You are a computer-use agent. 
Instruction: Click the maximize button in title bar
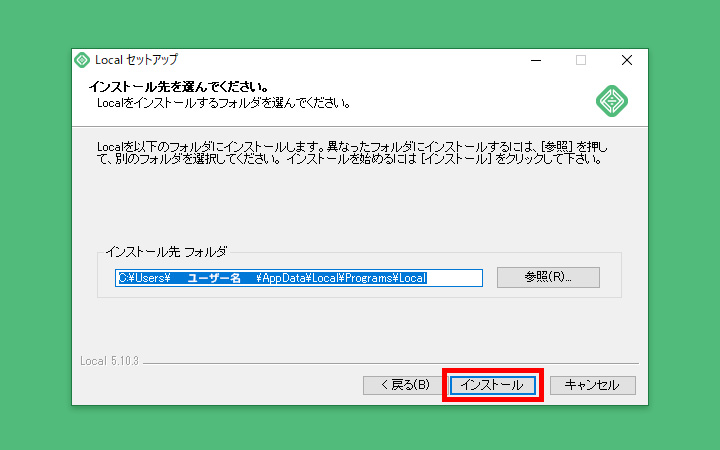[581, 60]
